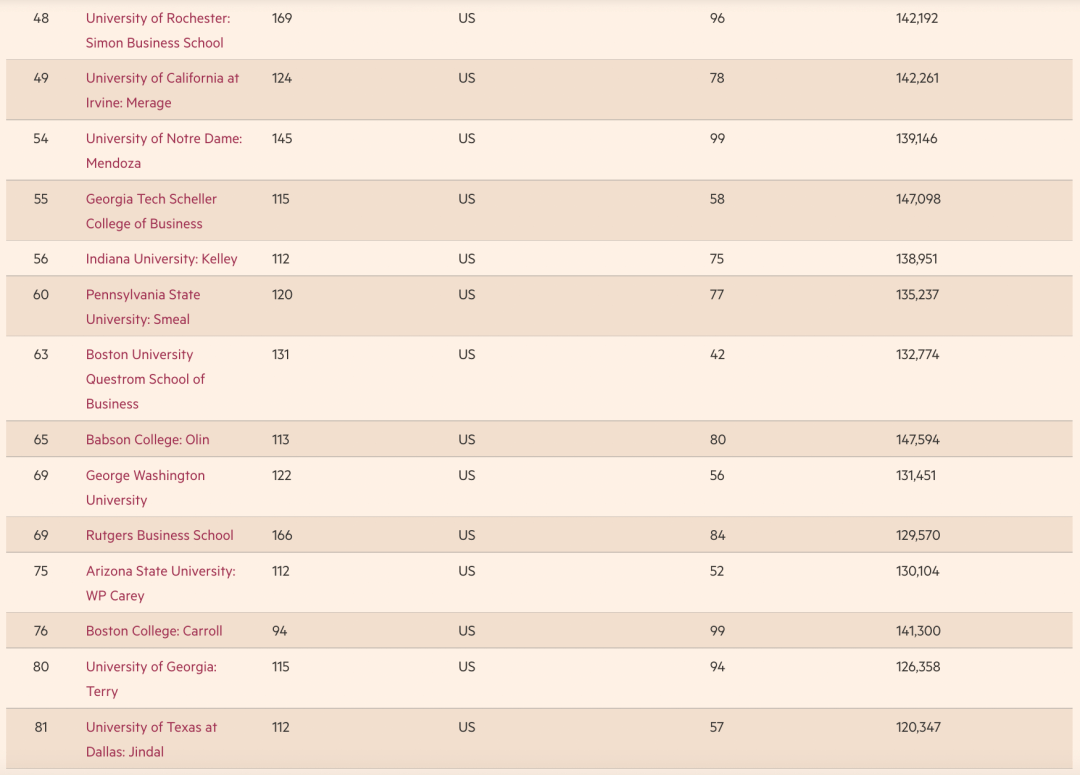Click rank 80 in Georgia Terry row

click(x=41, y=667)
